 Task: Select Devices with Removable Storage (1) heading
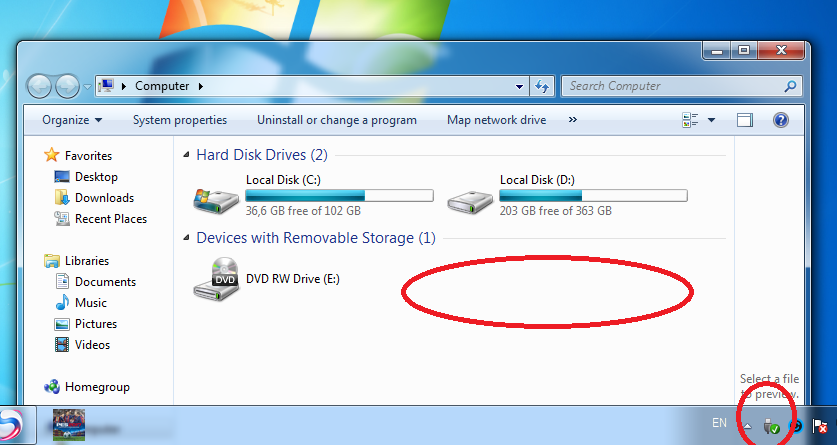(x=316, y=237)
